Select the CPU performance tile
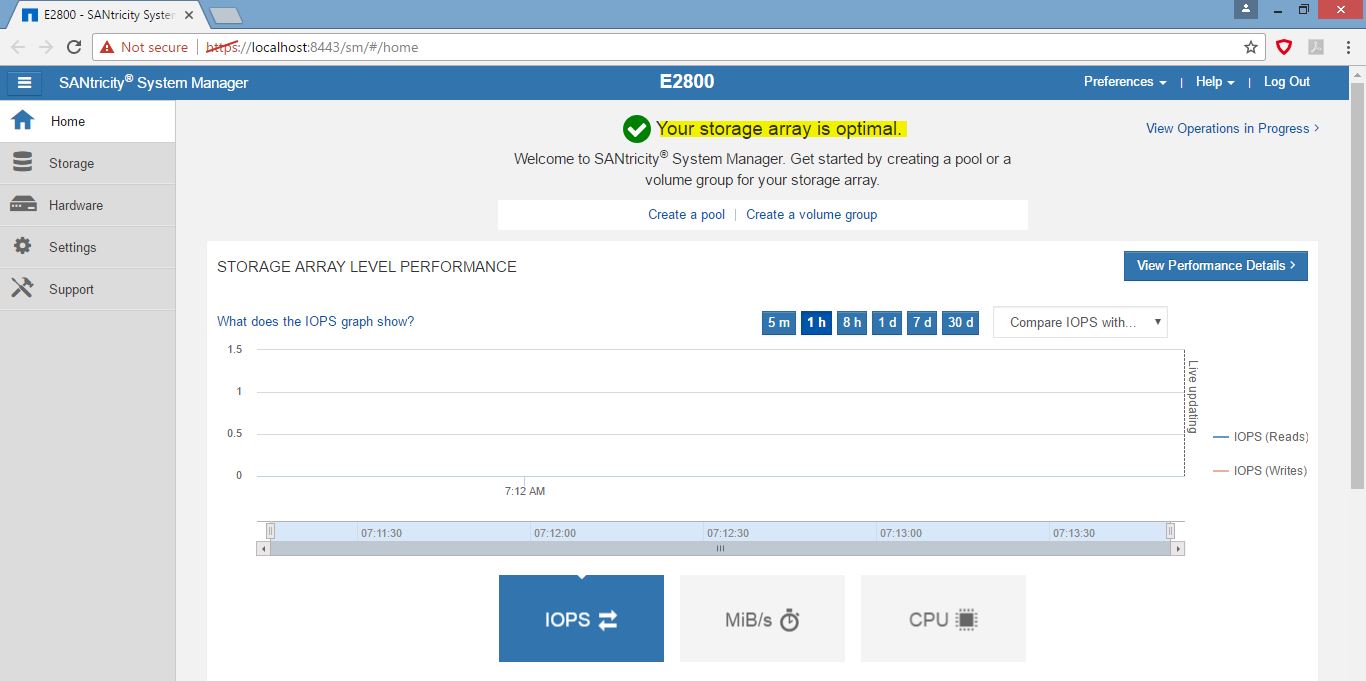1366x681 pixels. [942, 618]
